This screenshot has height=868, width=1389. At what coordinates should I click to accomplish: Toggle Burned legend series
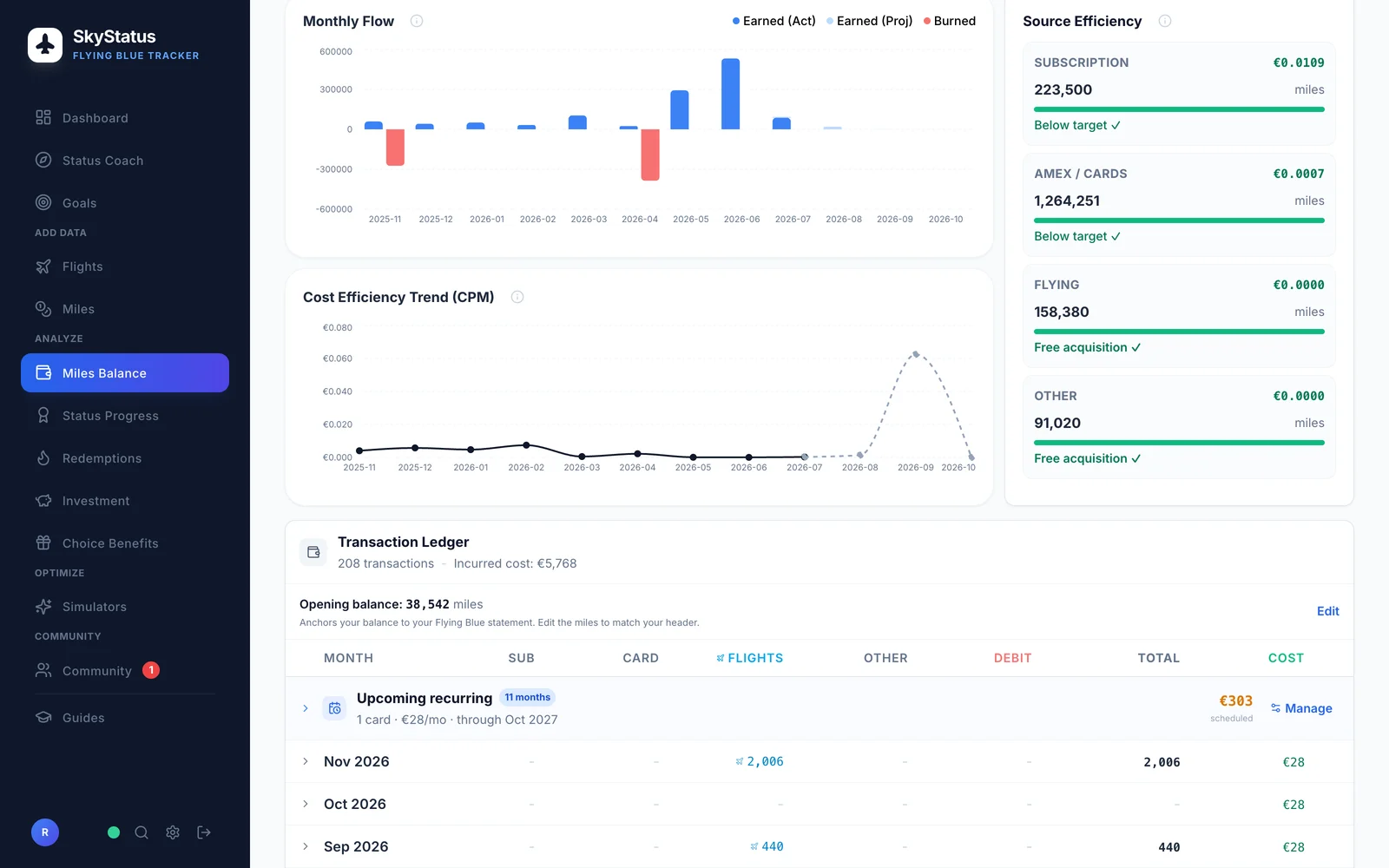950,21
